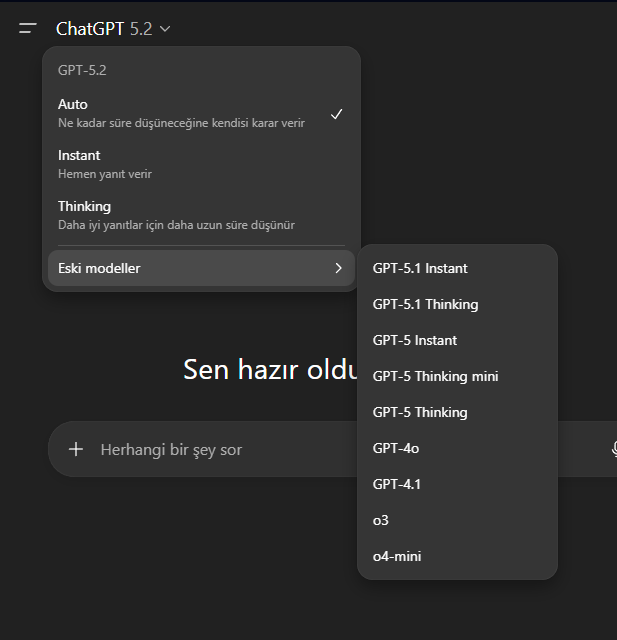
Task: Expand the Eski modeller submenu
Action: [201, 268]
